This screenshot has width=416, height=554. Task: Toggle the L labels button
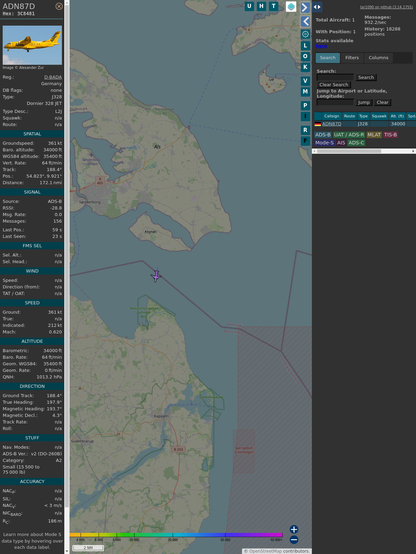pyautogui.click(x=305, y=46)
